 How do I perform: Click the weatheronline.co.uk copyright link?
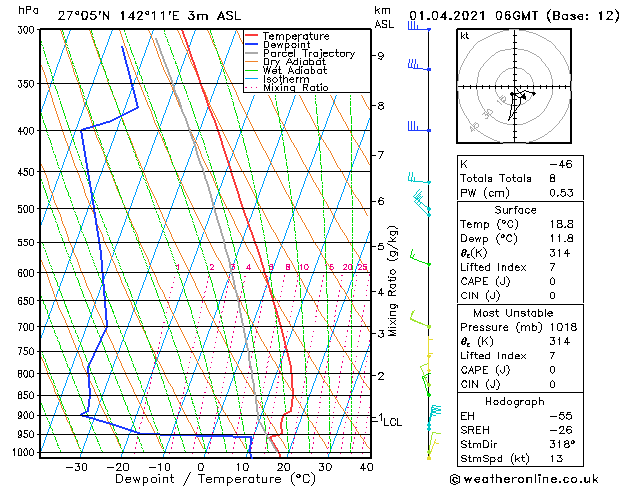pos(524,479)
